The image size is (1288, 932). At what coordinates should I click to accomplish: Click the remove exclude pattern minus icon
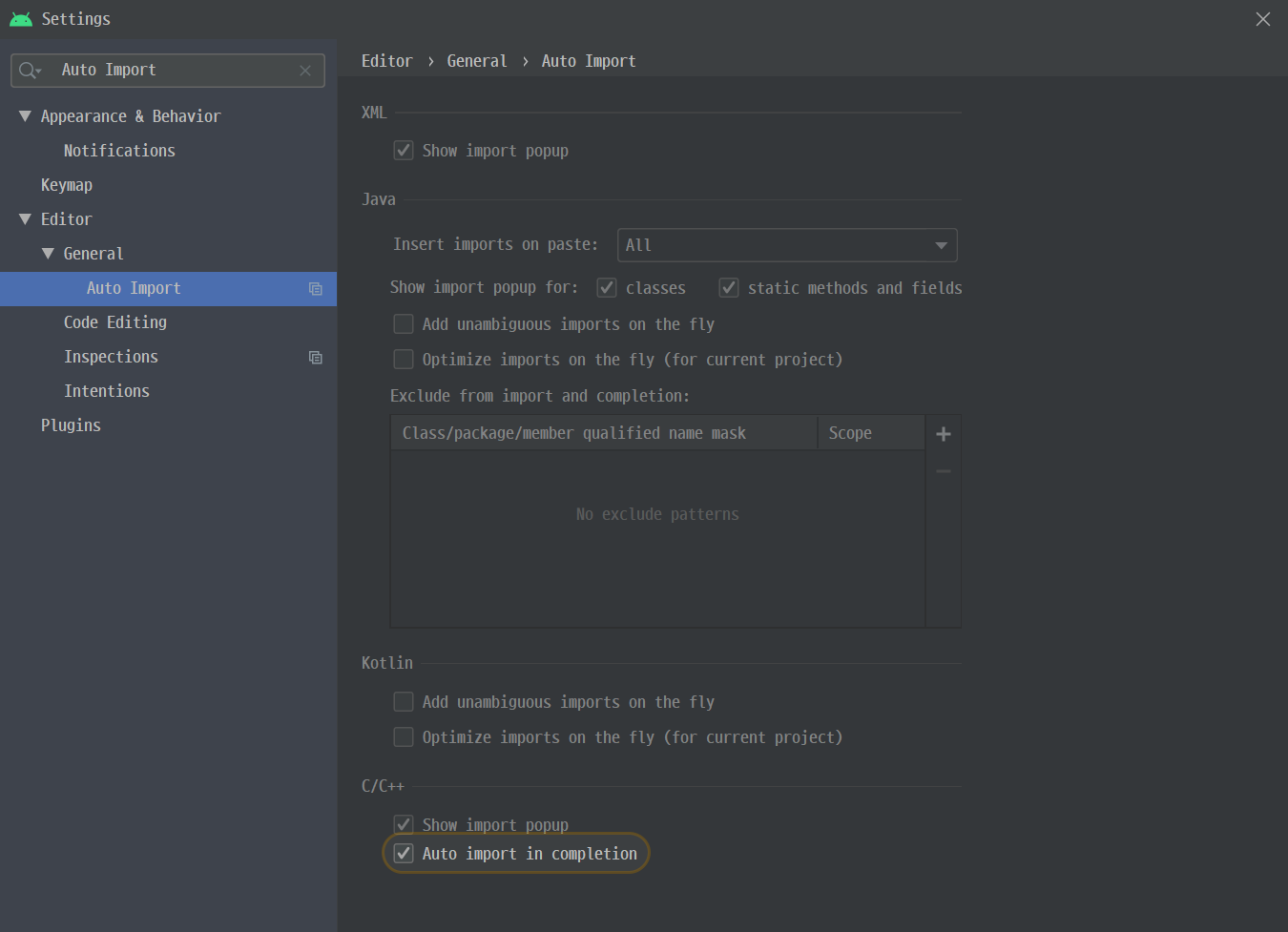coord(944,471)
